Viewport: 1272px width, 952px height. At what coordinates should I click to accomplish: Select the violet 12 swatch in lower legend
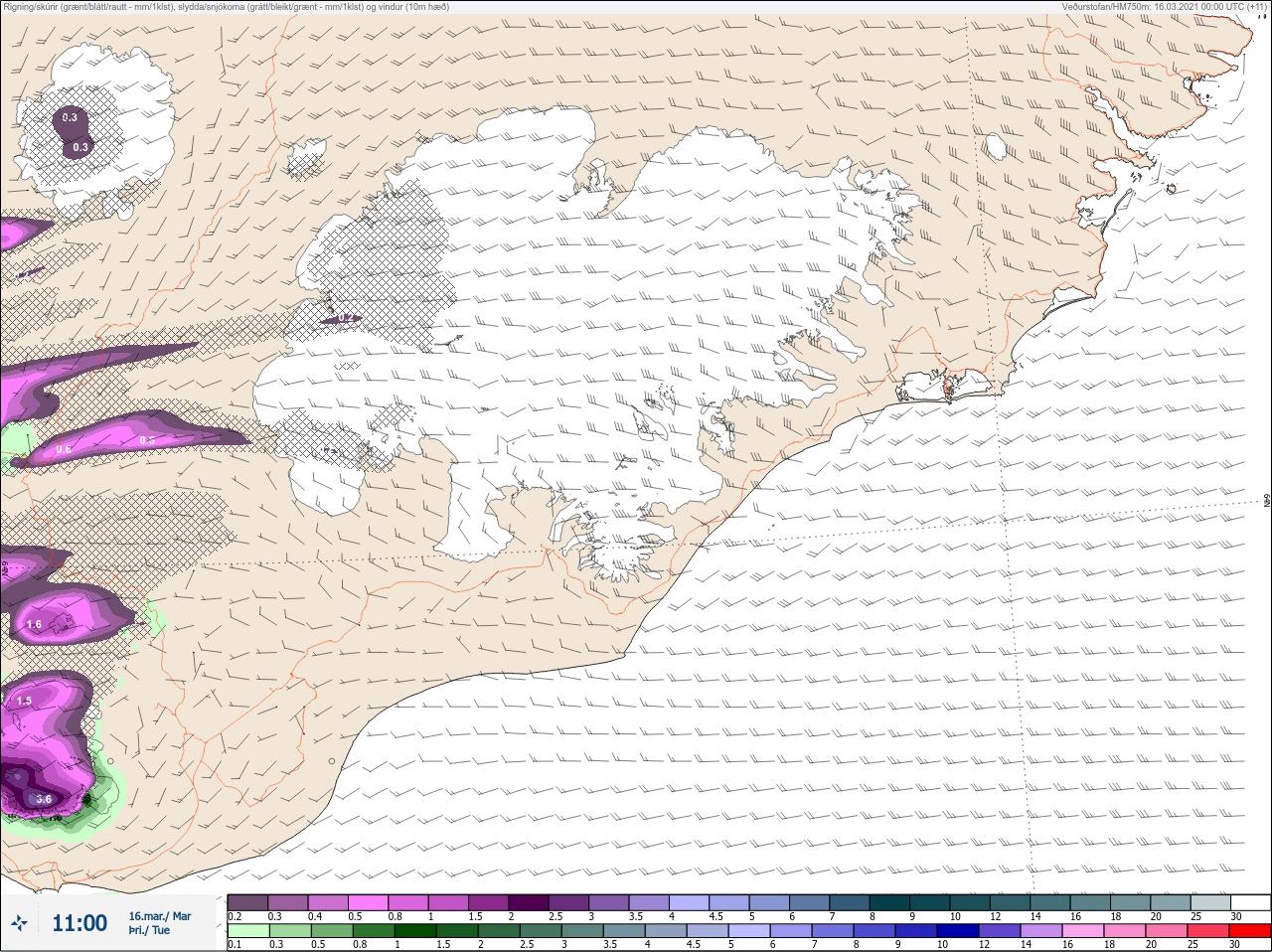(1000, 931)
